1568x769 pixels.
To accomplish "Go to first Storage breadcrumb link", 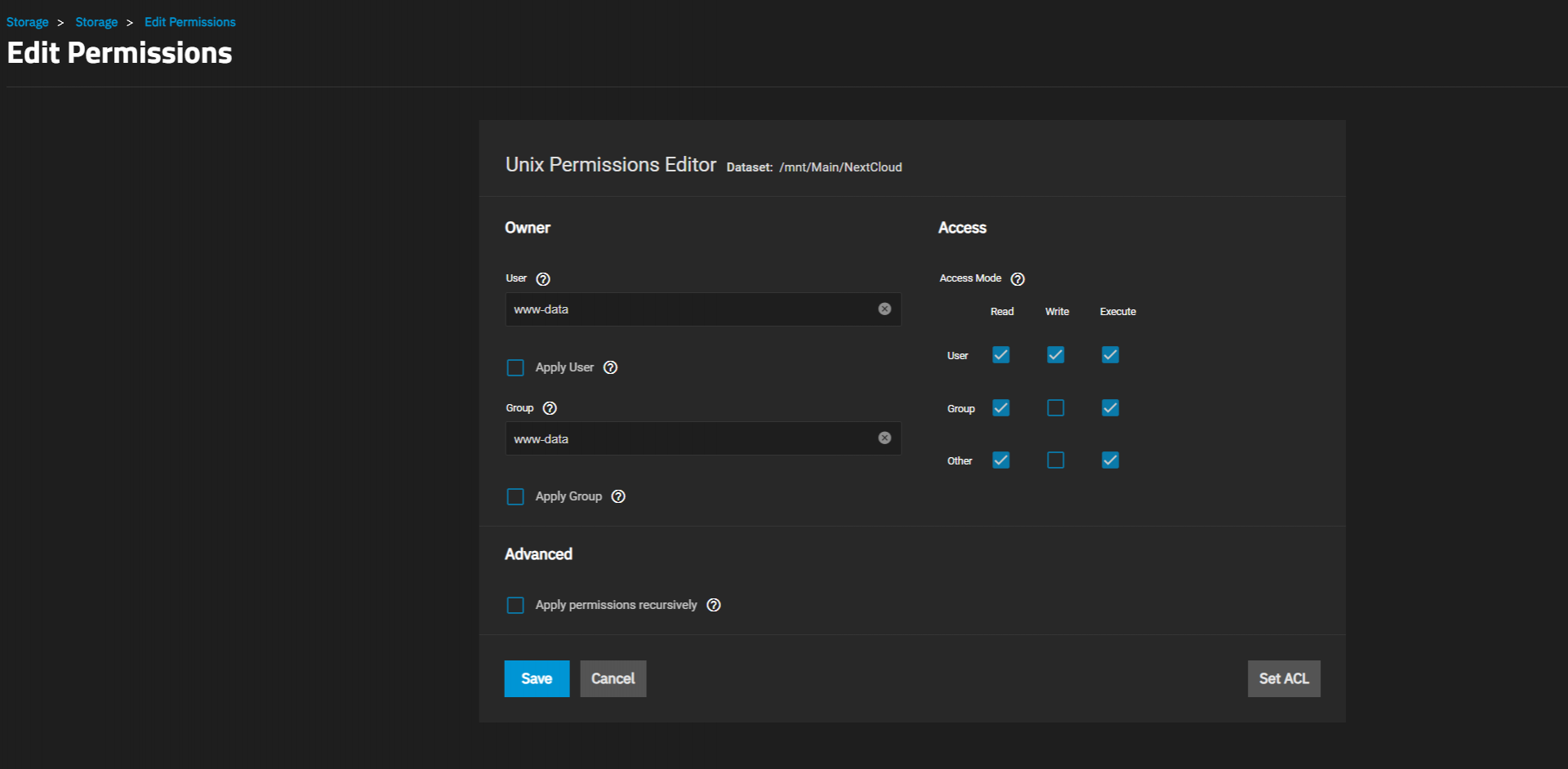I will [x=28, y=22].
